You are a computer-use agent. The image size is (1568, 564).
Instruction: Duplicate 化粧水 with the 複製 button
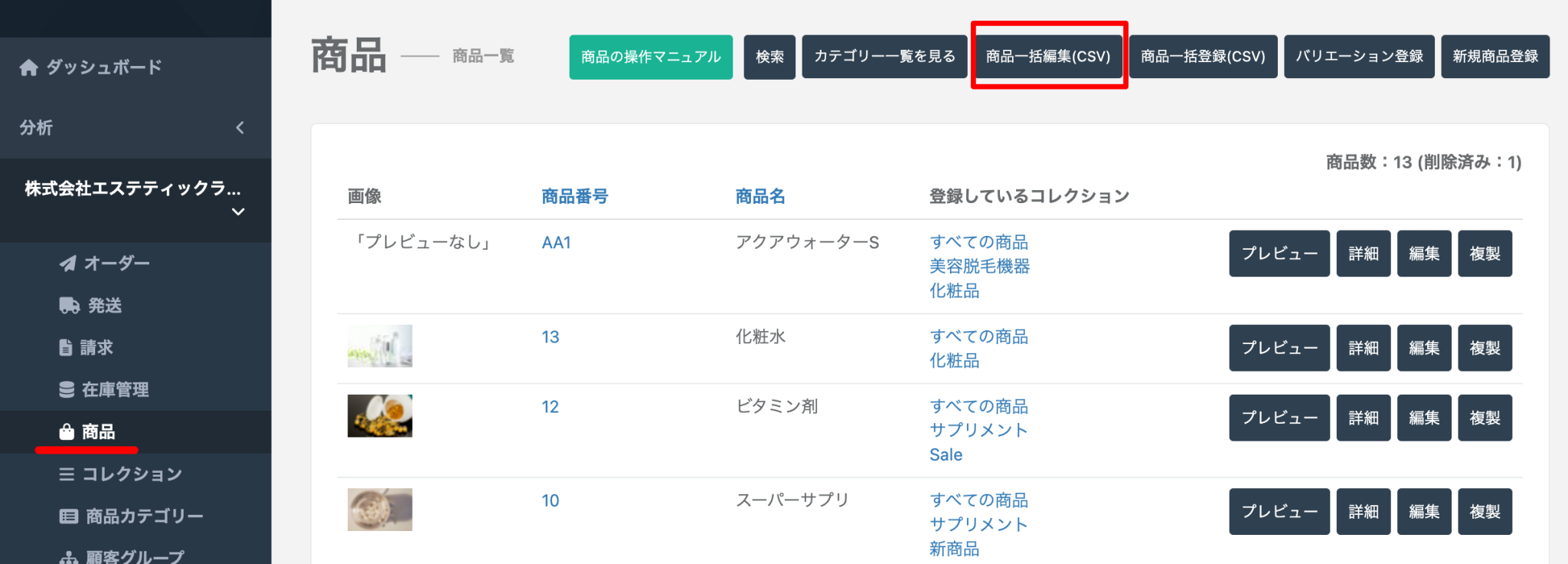[1485, 348]
